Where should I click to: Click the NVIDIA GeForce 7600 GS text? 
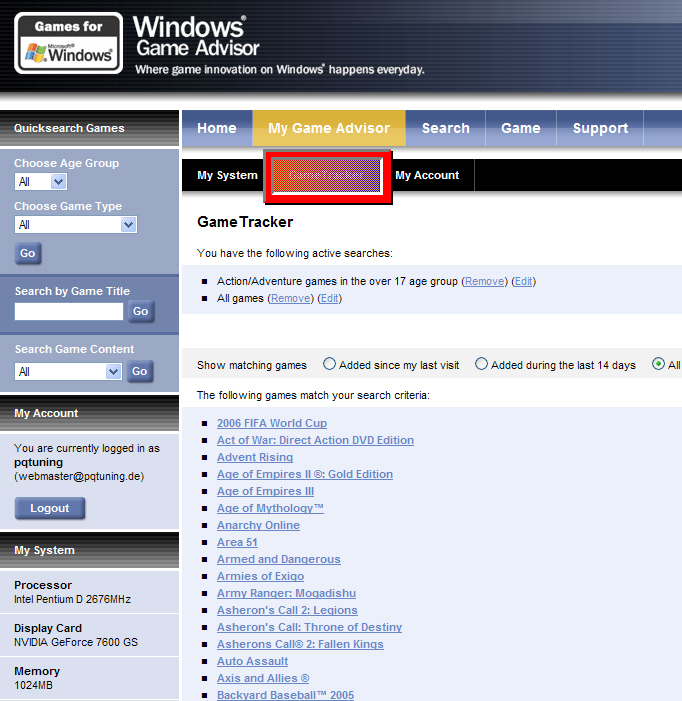coord(76,642)
